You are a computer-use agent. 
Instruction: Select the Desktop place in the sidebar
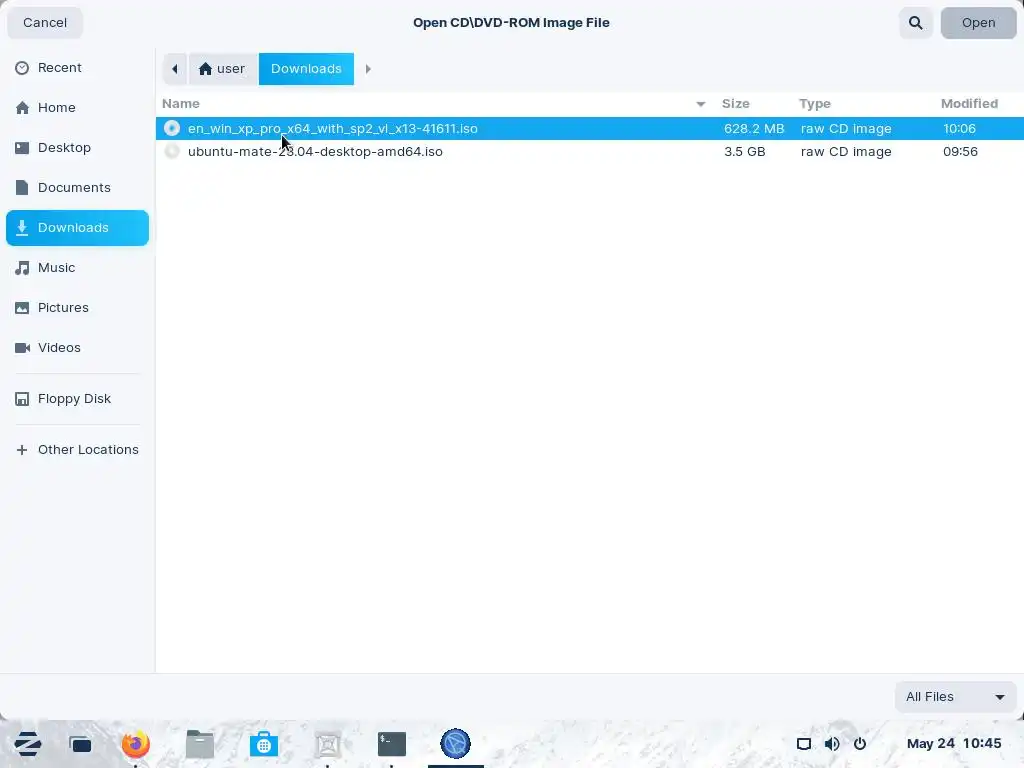click(x=77, y=148)
